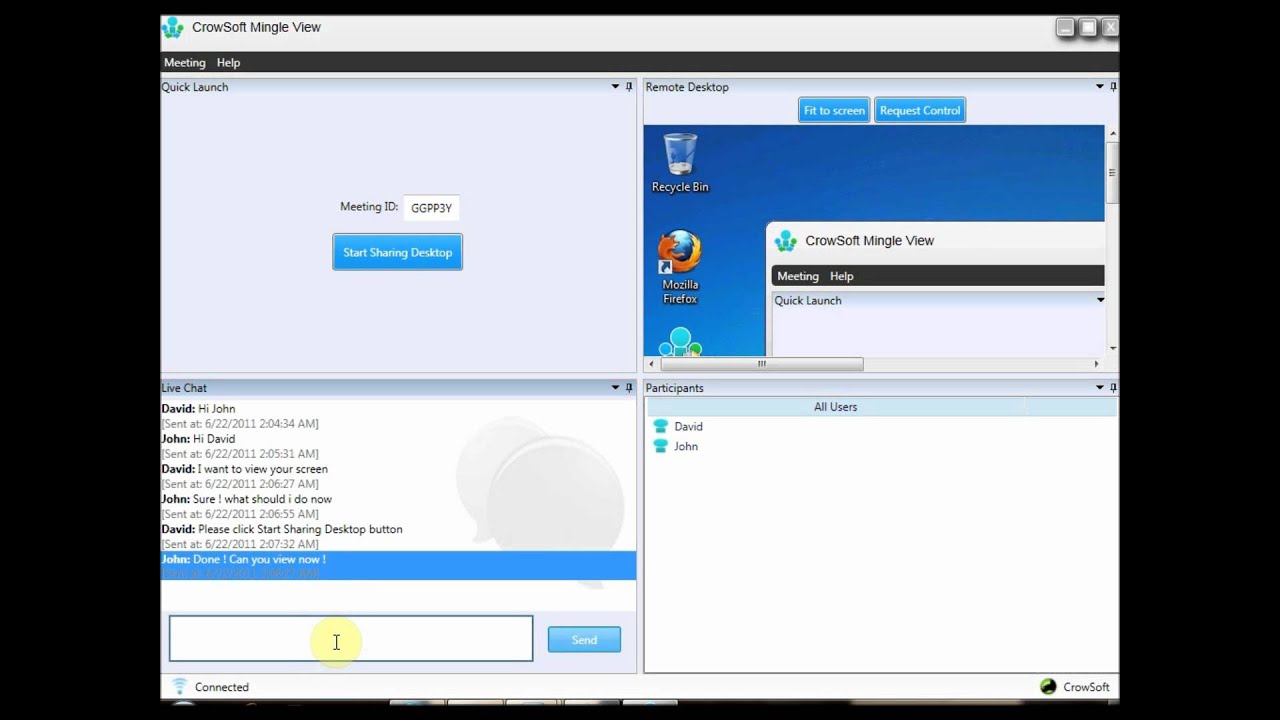Screen dimensions: 1280x720
Task: Select participant David's user icon
Action: [660, 426]
